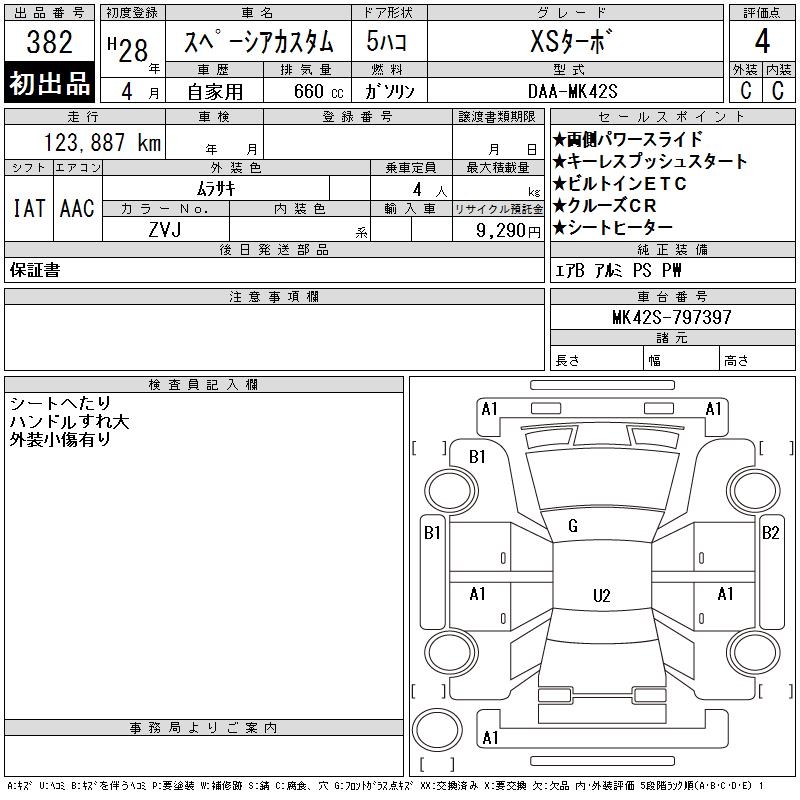
Task: Click the 事務局よりご案内 header
Action: point(204,728)
